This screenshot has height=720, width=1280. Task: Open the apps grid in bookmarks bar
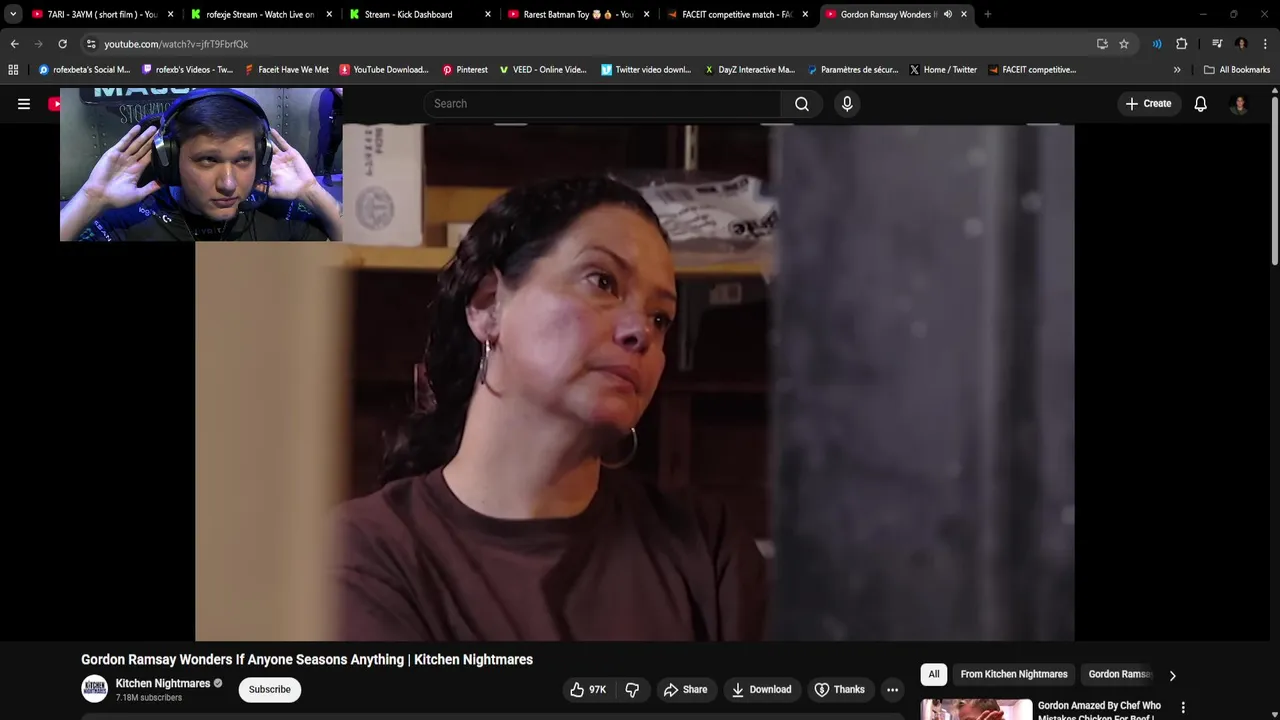coord(13,70)
